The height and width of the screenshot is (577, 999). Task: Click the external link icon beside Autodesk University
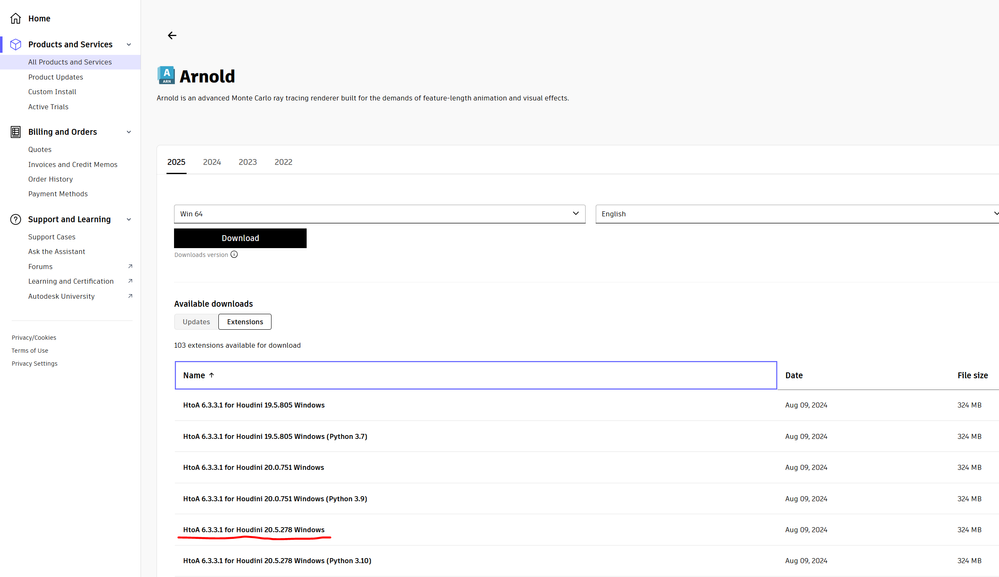coord(130,296)
